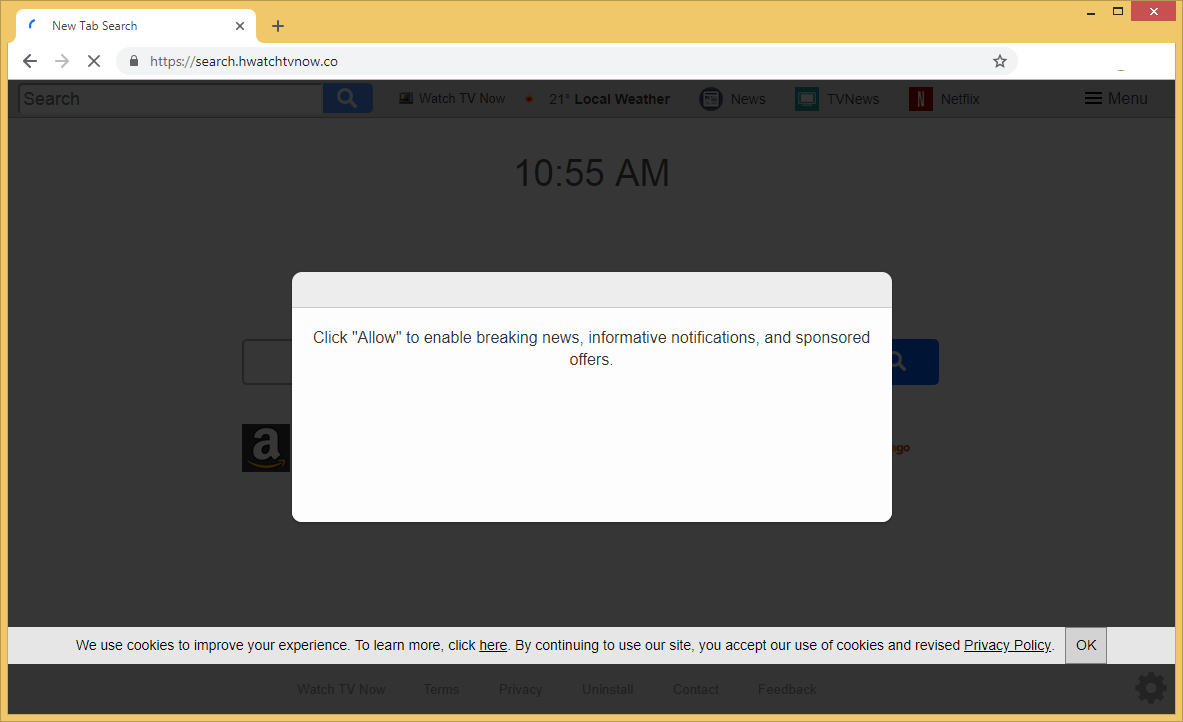
Task: Click the 'here' cookie info link
Action: pos(493,645)
